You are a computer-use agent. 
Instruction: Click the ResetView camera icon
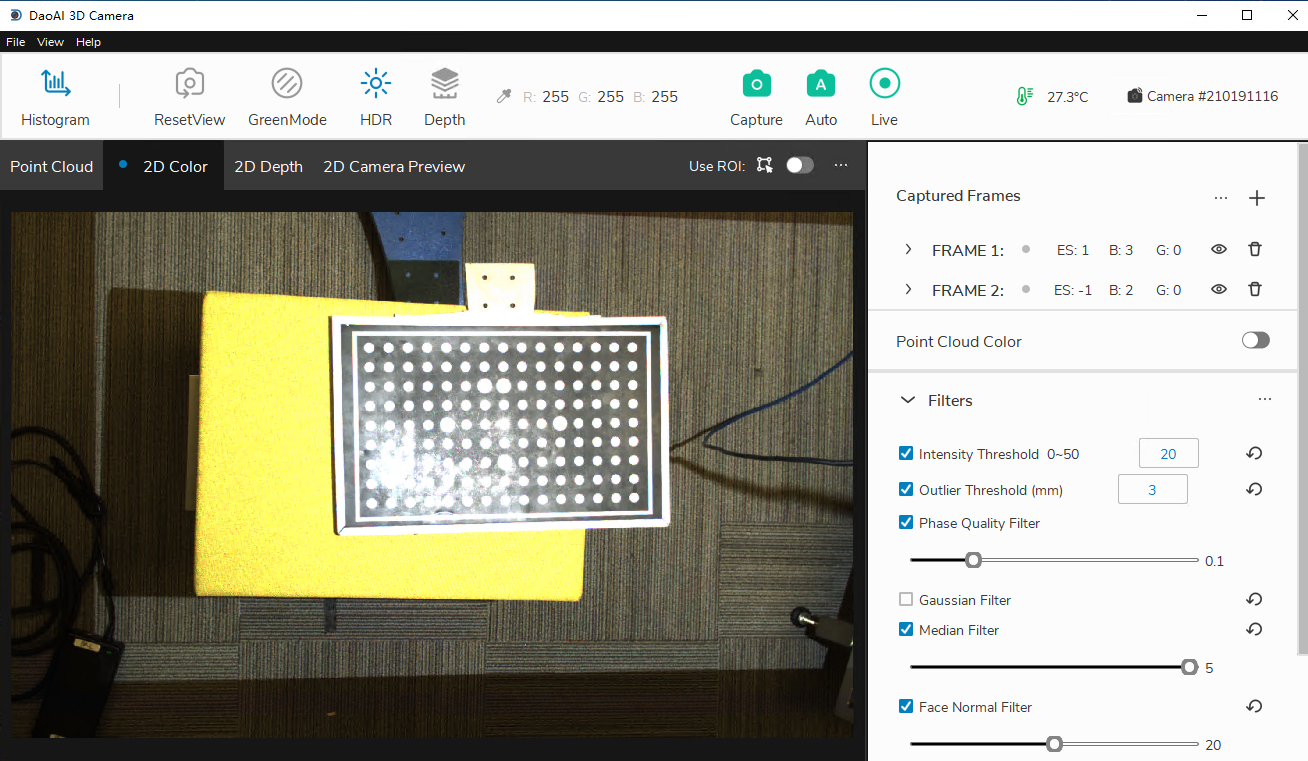click(189, 84)
